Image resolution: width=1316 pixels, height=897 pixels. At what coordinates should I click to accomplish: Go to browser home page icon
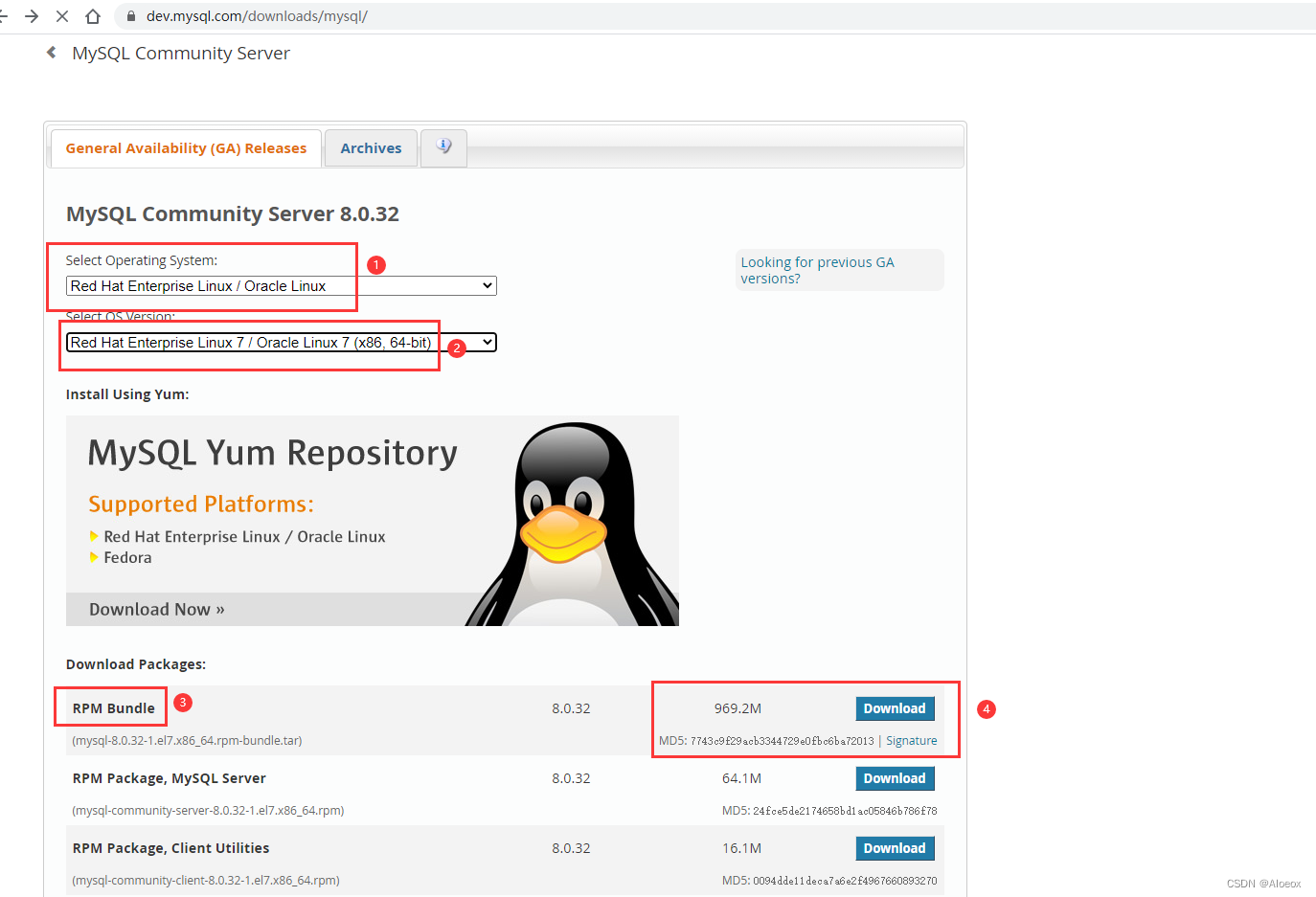(93, 16)
